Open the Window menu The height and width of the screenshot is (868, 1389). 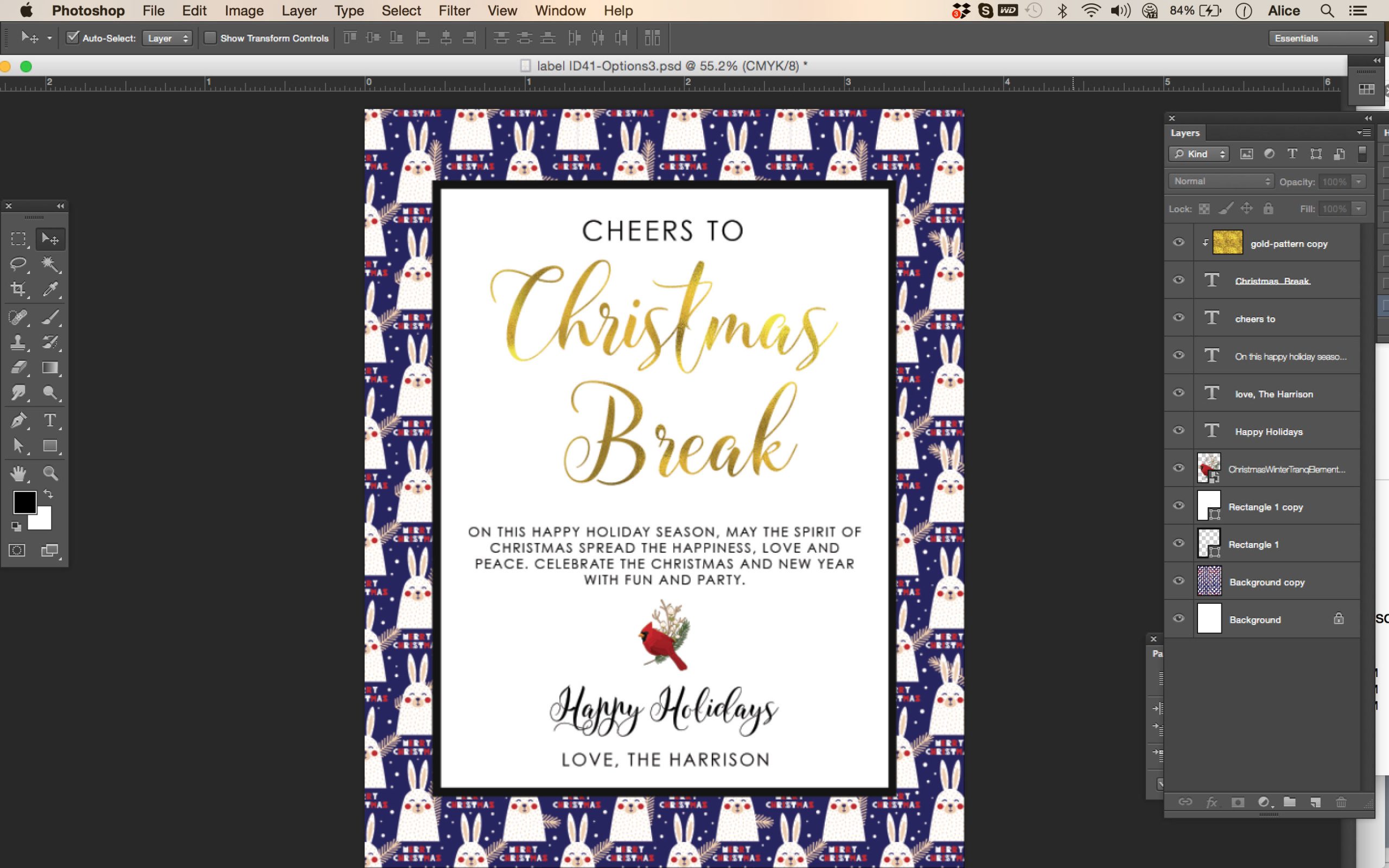(559, 11)
